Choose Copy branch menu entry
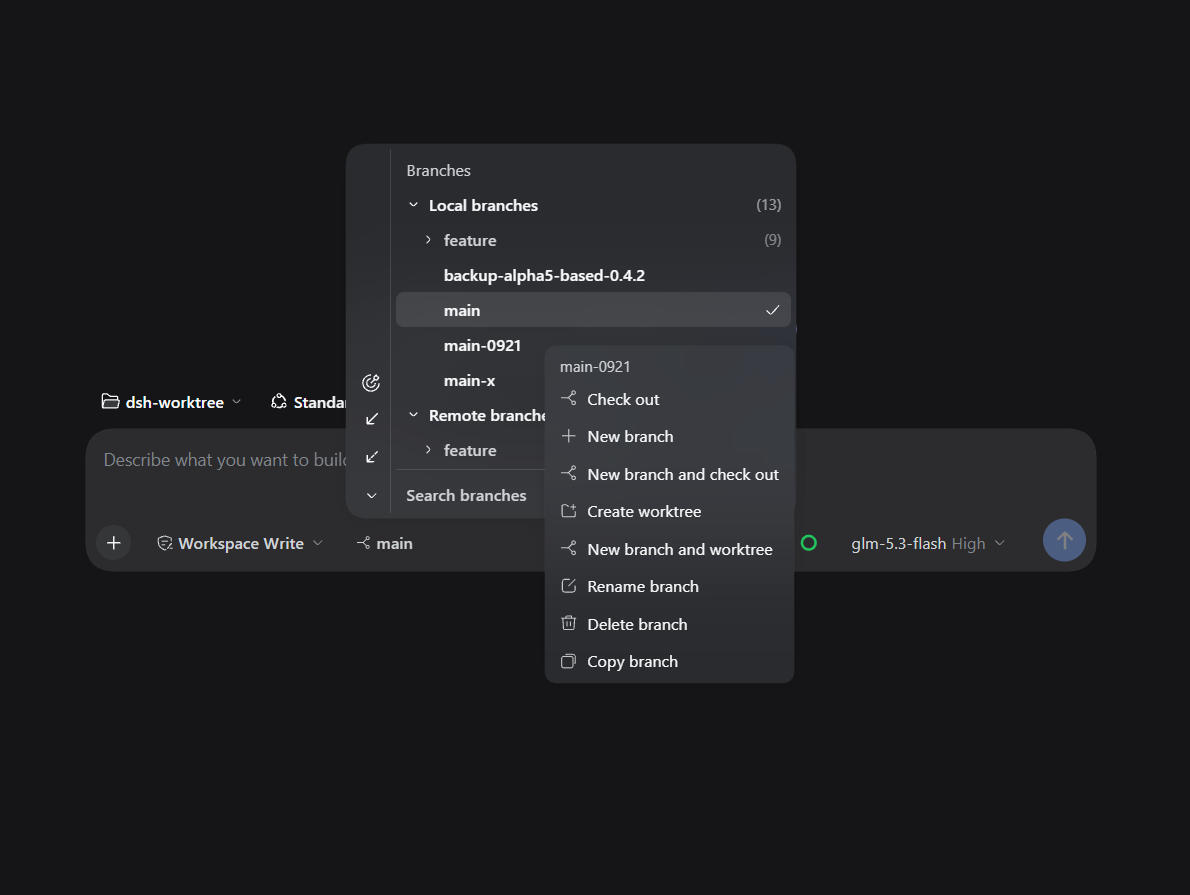 coord(669,662)
